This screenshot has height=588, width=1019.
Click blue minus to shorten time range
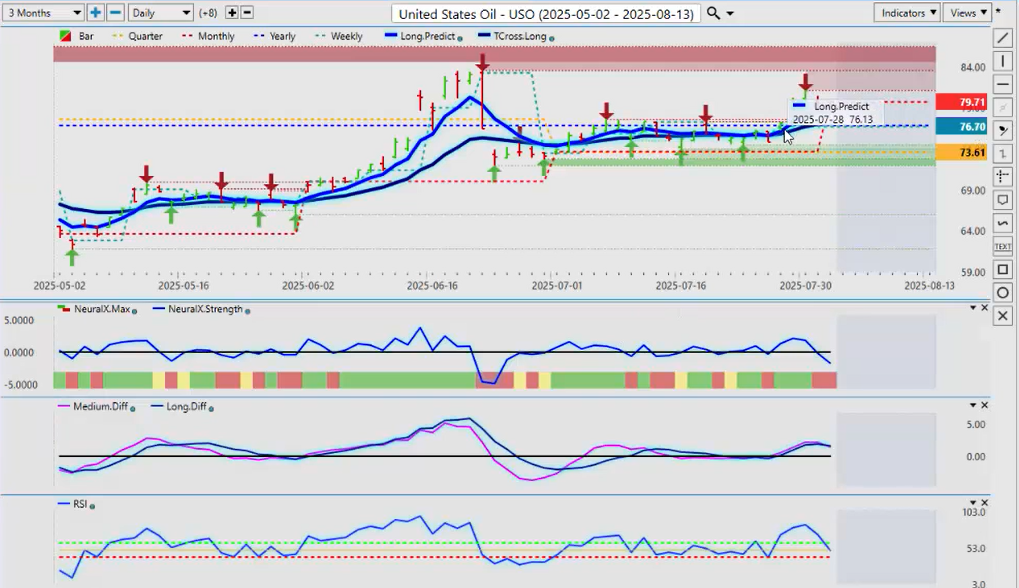coord(115,13)
